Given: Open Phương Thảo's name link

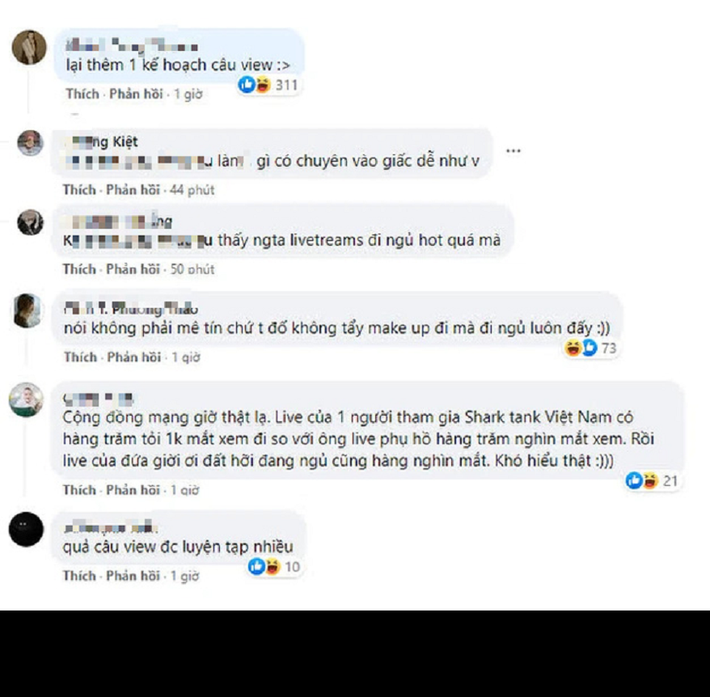Looking at the screenshot, I should pos(131,309).
